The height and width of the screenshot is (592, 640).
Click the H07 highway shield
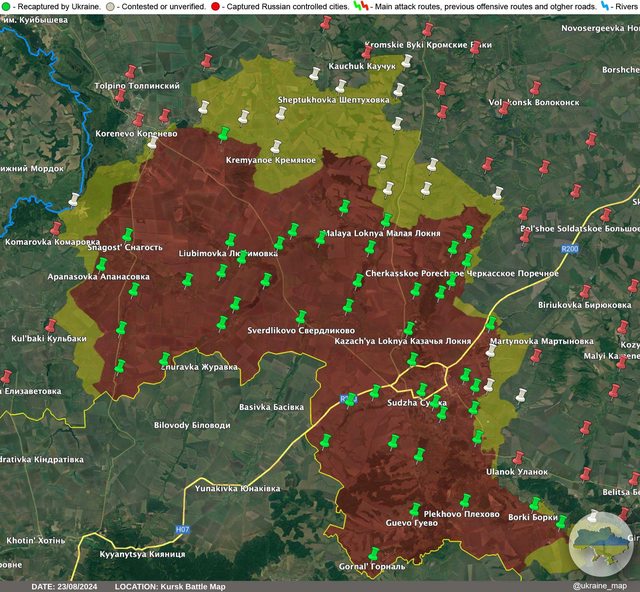coord(182,529)
